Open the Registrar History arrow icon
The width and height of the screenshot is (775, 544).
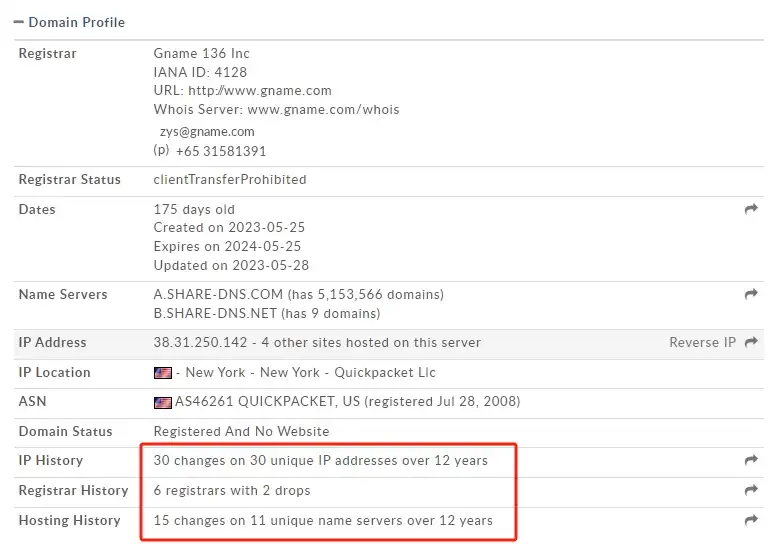coord(751,490)
